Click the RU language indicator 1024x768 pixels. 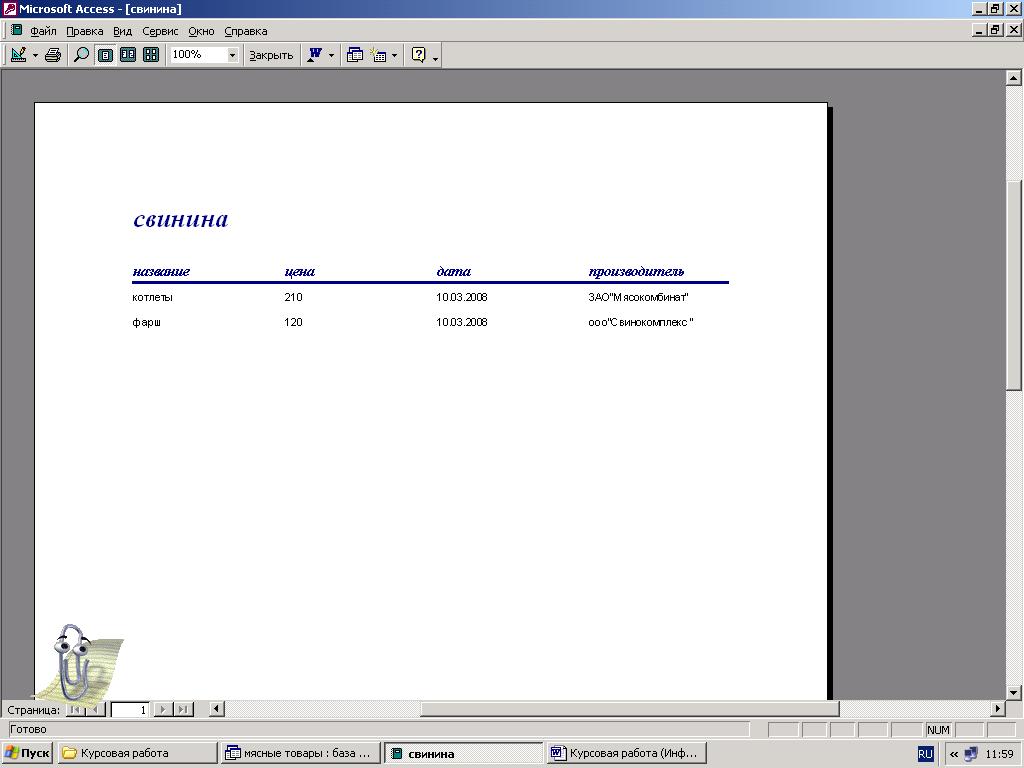tap(925, 754)
